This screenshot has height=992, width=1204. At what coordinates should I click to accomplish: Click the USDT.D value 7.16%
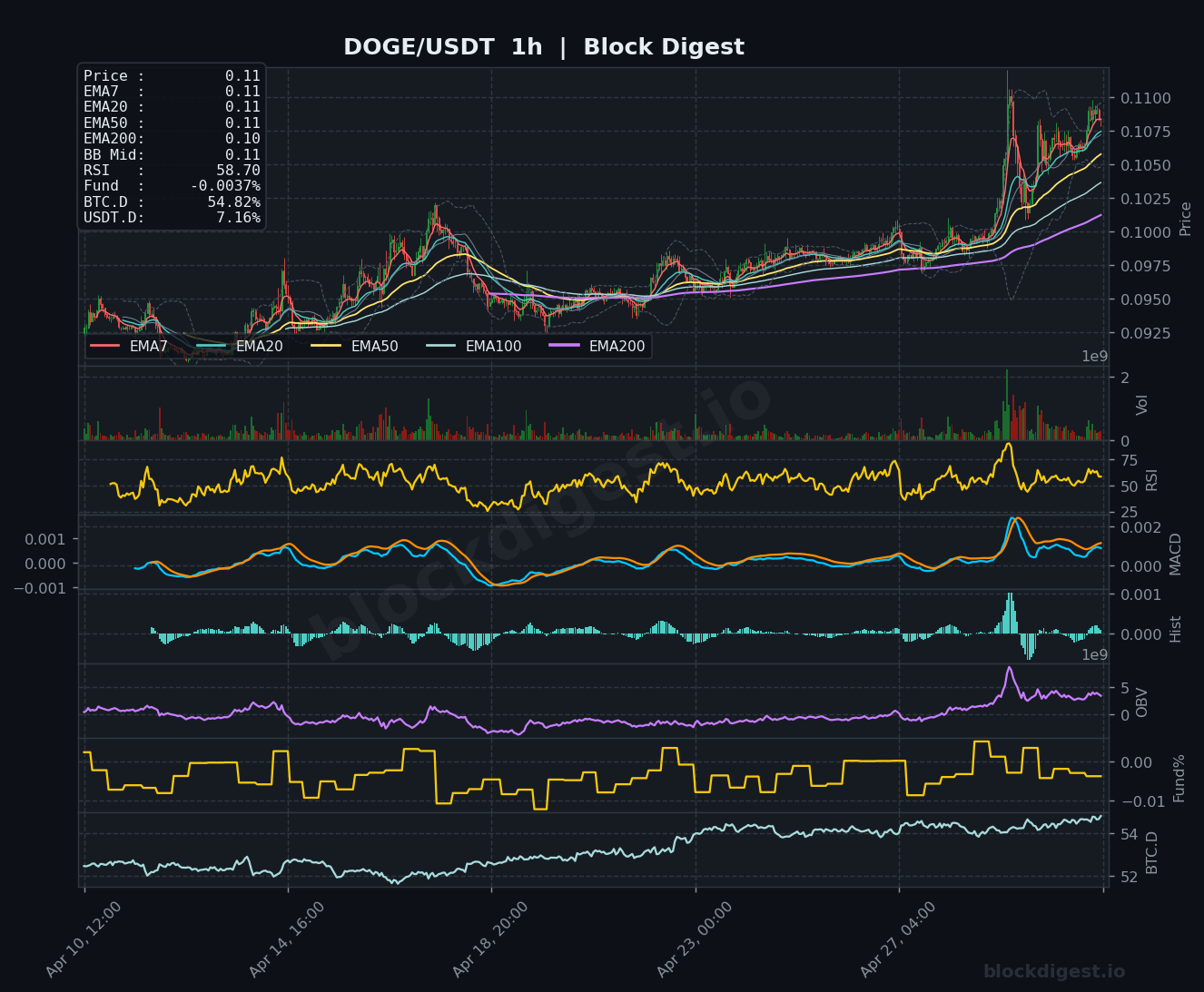[238, 218]
